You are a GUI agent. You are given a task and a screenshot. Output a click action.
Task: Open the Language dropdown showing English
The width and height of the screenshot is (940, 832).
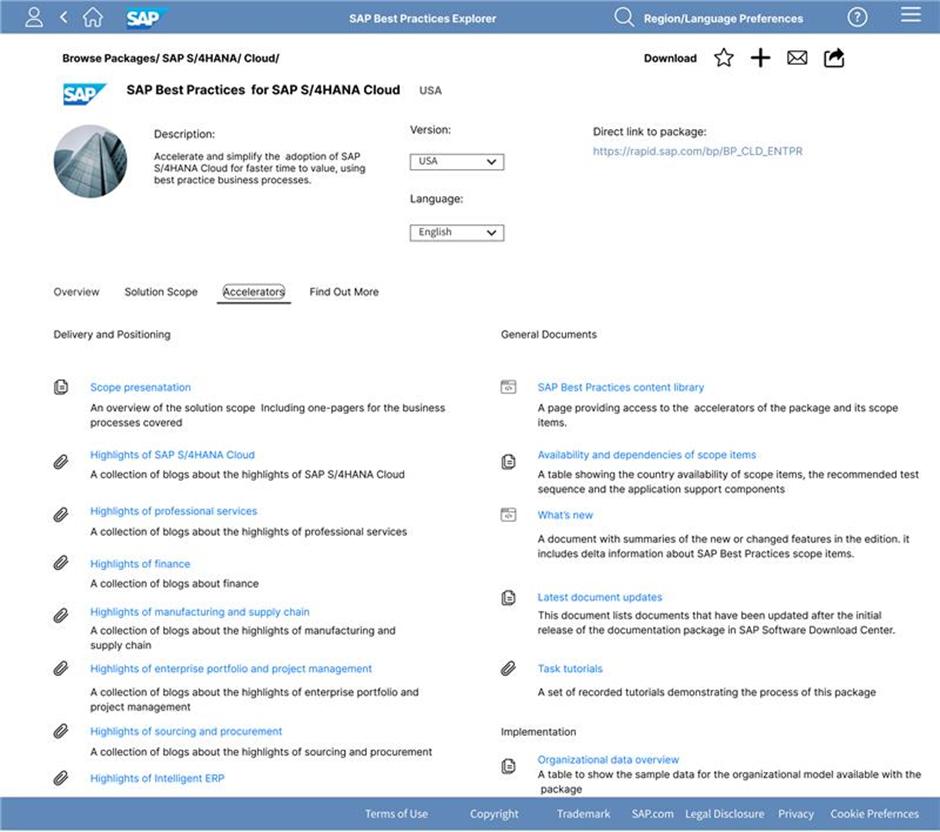(456, 232)
